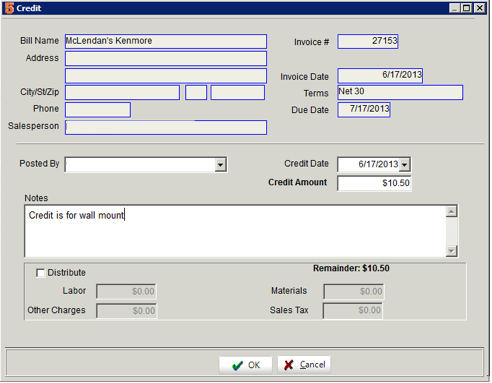Click the State field
Image resolution: width=492 pixels, height=383 pixels.
tap(196, 92)
